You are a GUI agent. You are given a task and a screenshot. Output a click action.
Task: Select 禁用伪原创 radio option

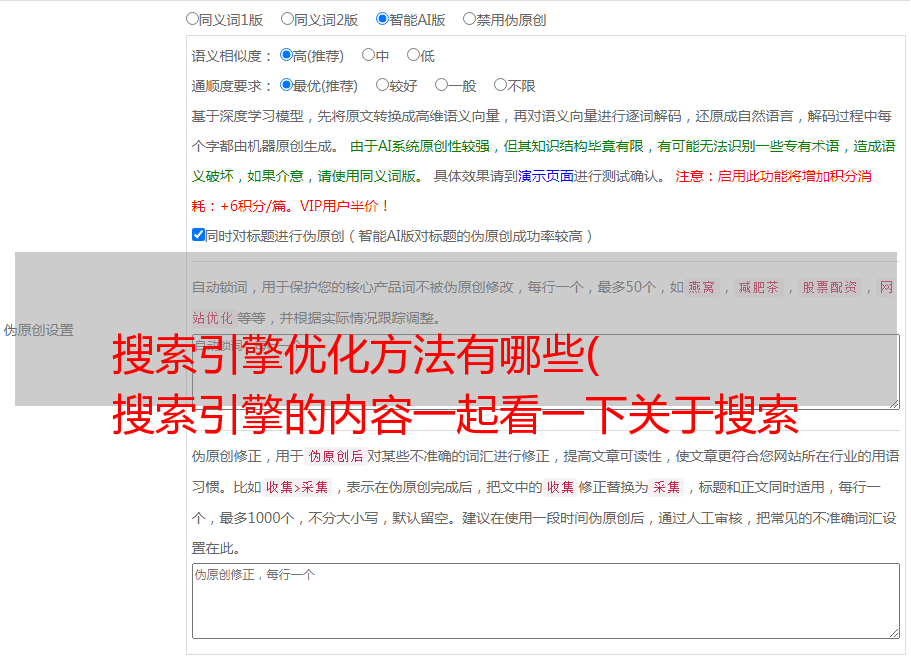coord(469,19)
